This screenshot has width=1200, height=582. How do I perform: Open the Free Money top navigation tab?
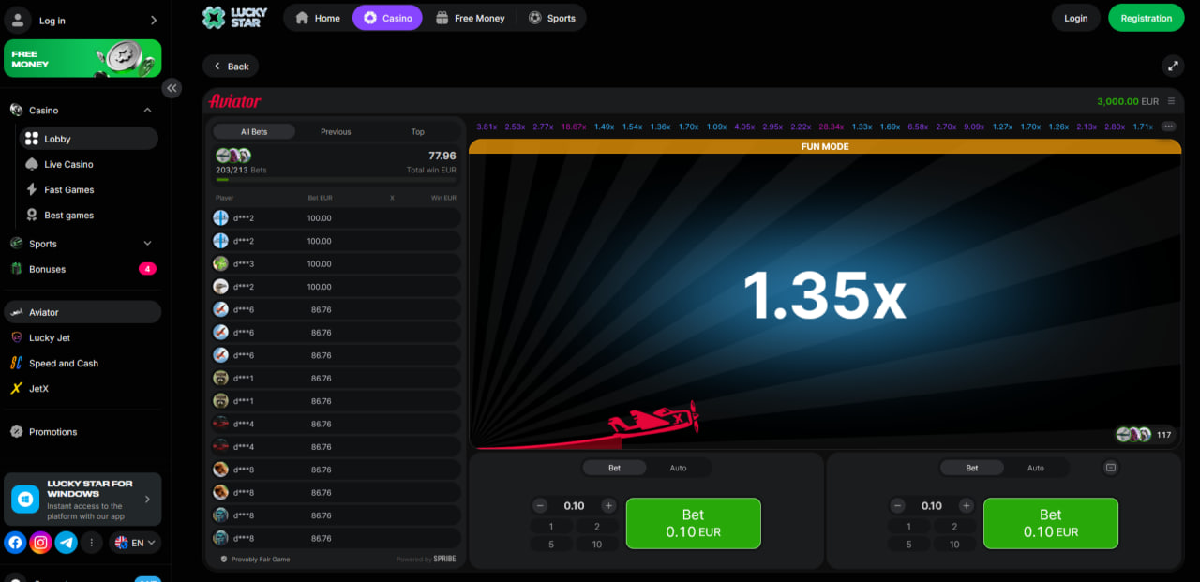point(470,18)
